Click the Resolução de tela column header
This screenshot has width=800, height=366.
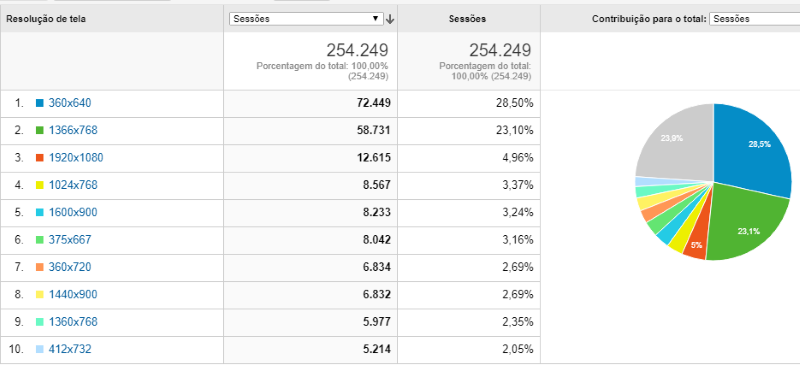[46, 19]
